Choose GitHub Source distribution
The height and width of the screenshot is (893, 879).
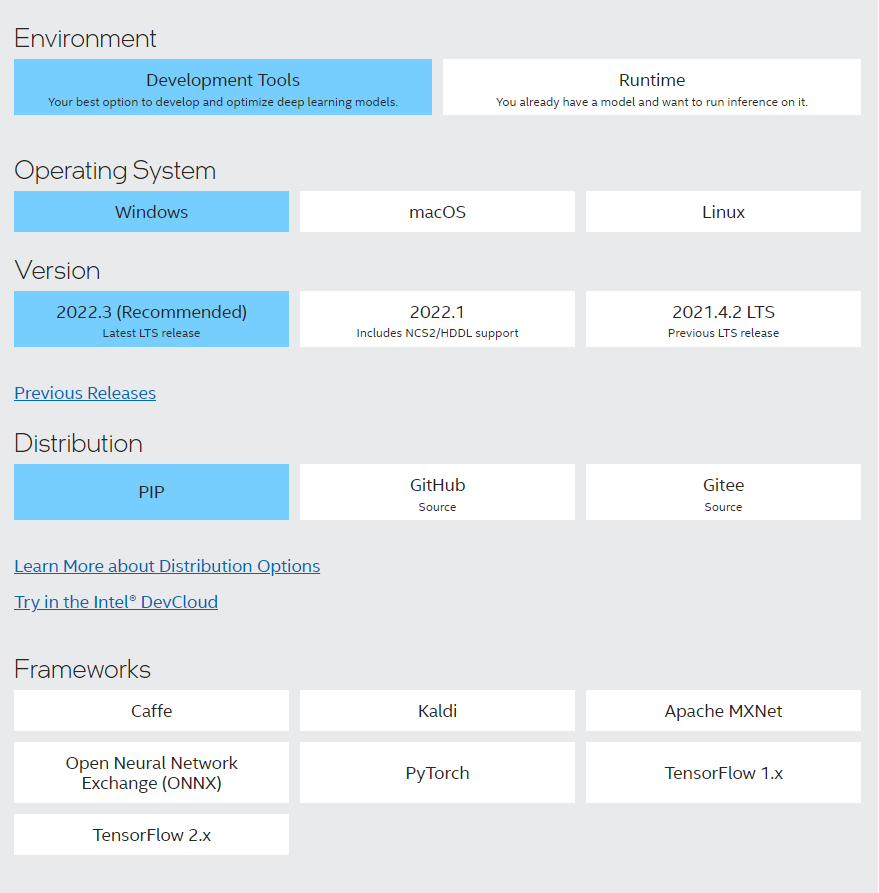pos(438,492)
